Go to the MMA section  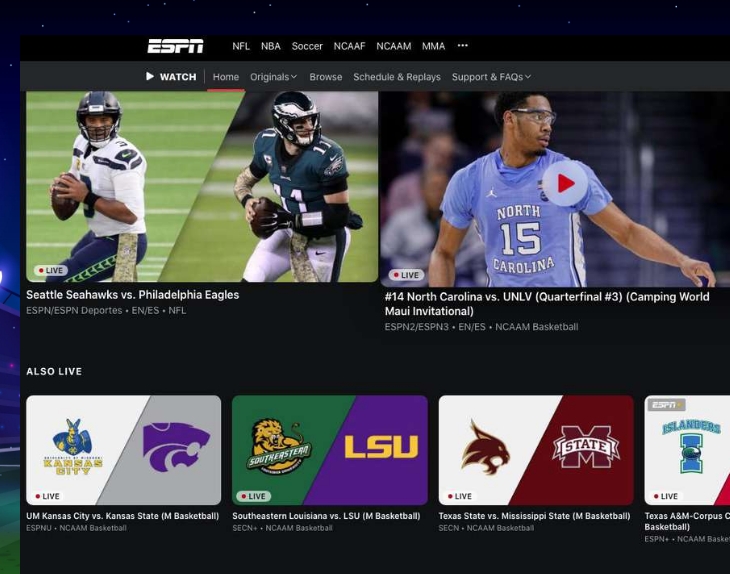click(x=433, y=46)
